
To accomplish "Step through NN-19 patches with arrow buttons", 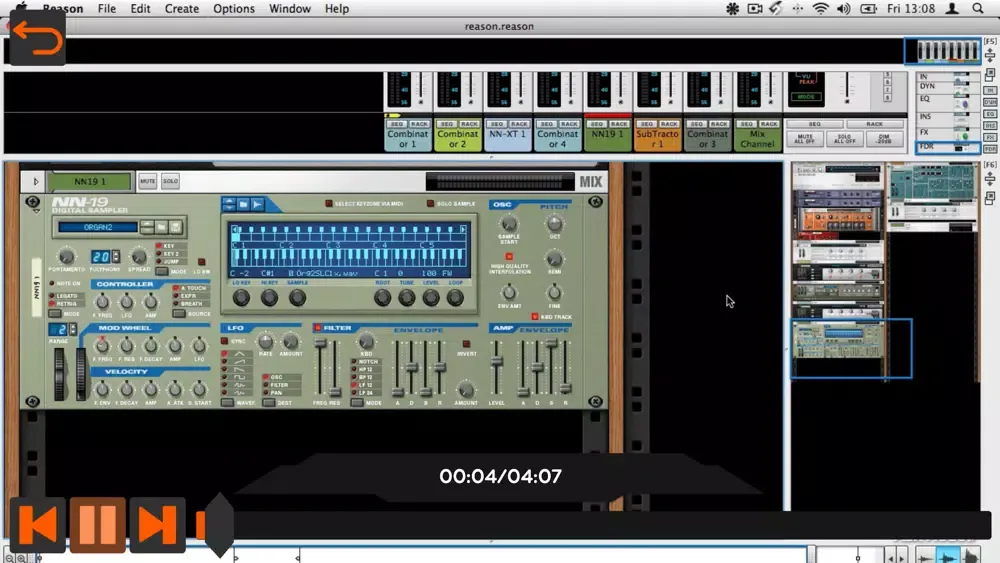I will (147, 226).
